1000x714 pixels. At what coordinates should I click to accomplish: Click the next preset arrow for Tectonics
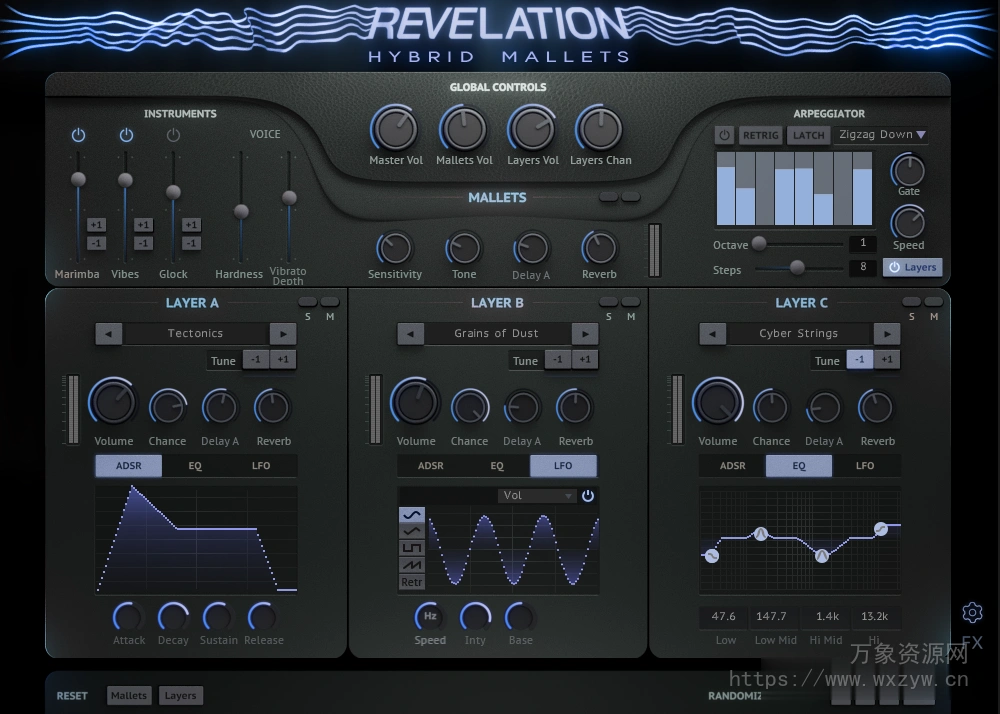pyautogui.click(x=283, y=333)
